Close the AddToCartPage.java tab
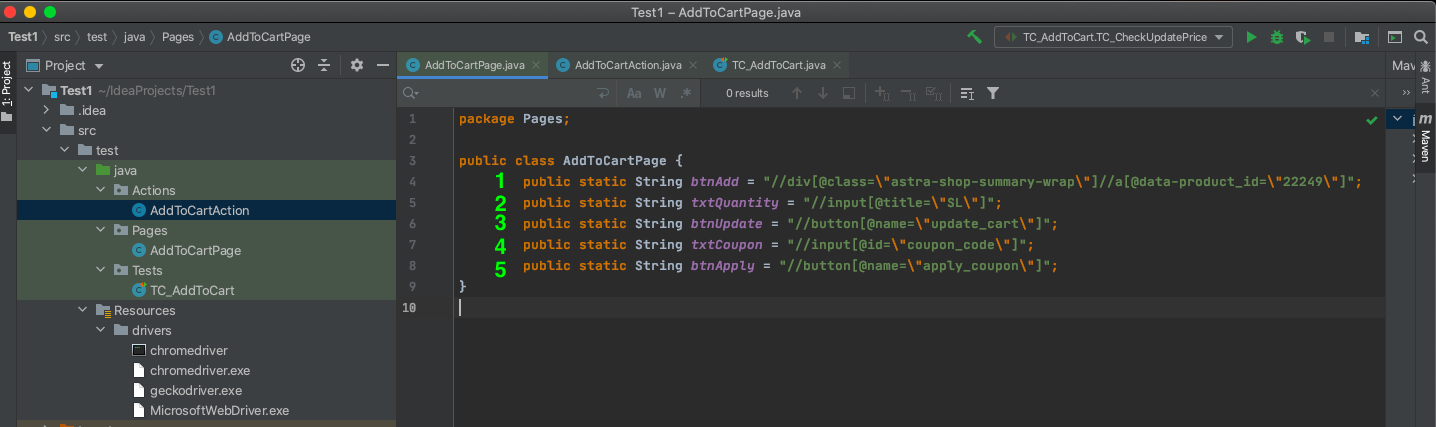Image resolution: width=1436 pixels, height=427 pixels. pos(536,65)
